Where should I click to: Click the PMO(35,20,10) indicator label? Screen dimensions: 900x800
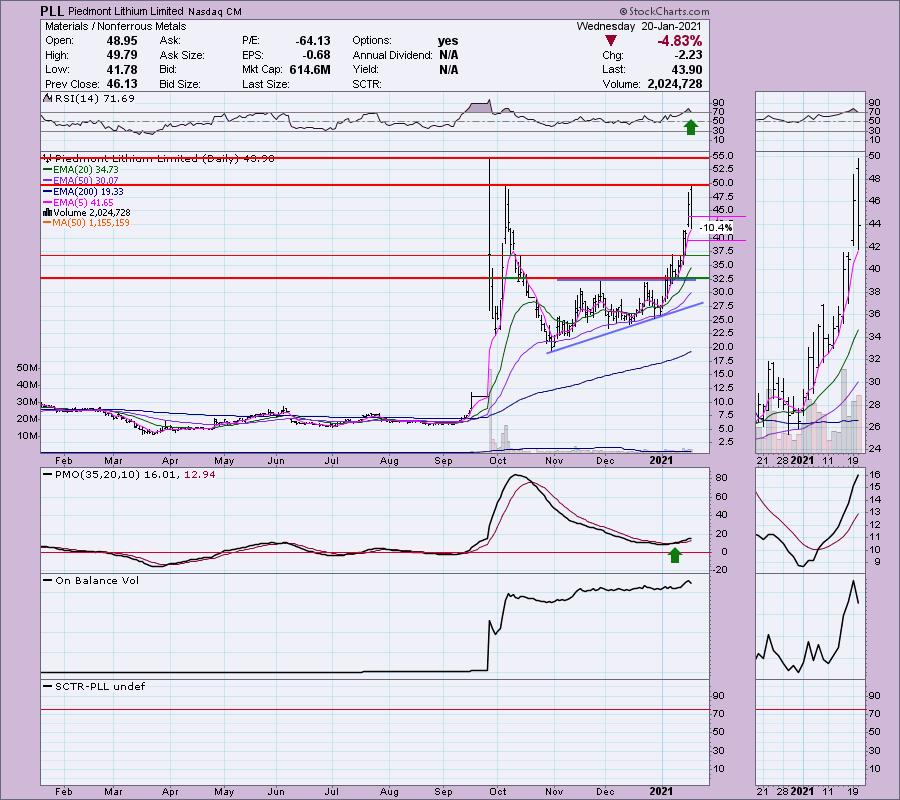98,475
